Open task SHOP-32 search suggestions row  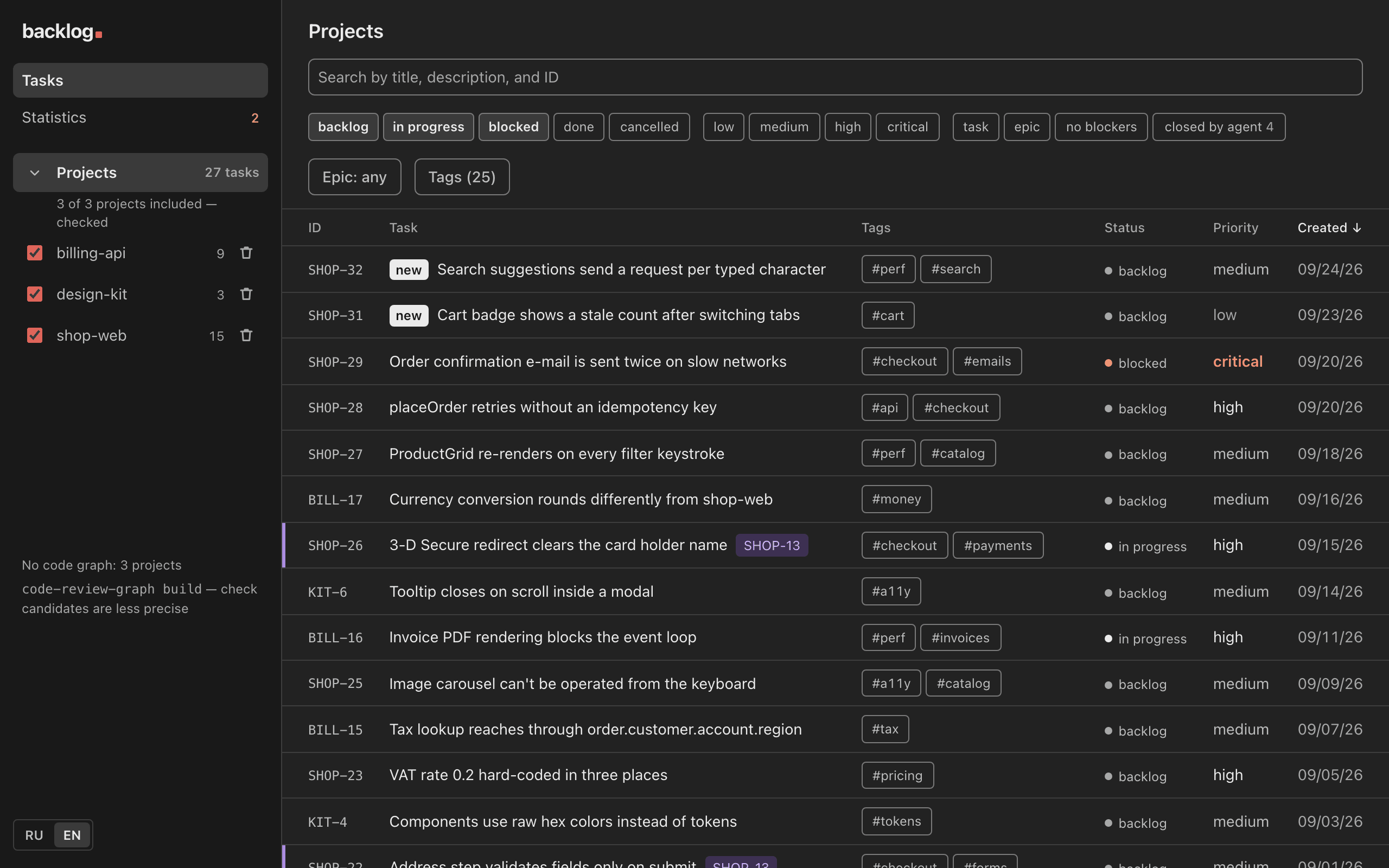(x=835, y=269)
